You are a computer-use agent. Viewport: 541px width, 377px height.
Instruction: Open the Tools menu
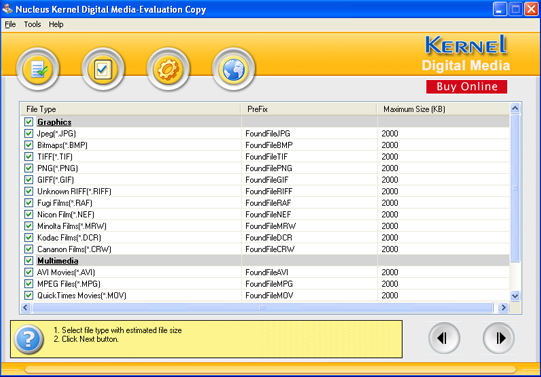[32, 24]
